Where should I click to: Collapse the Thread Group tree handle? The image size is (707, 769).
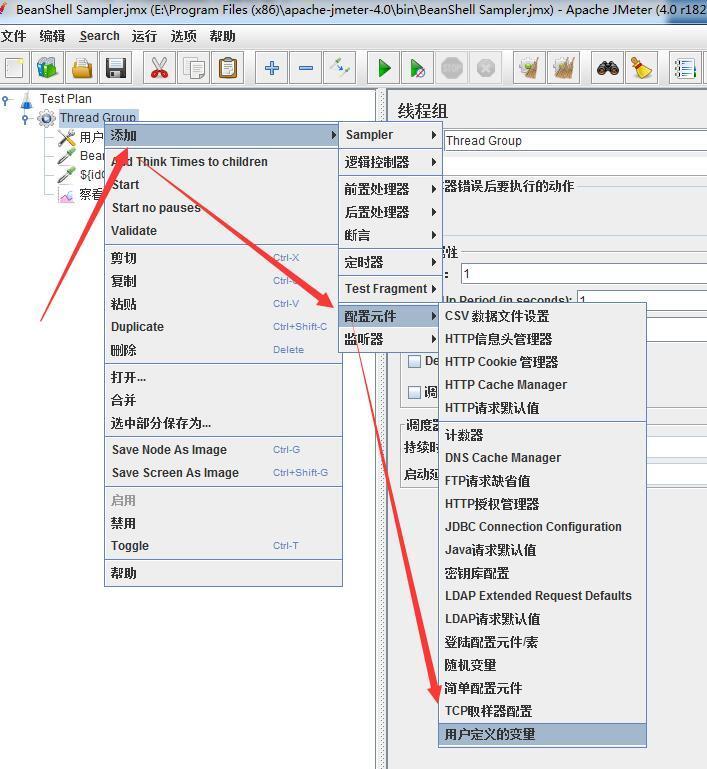[x=25, y=119]
